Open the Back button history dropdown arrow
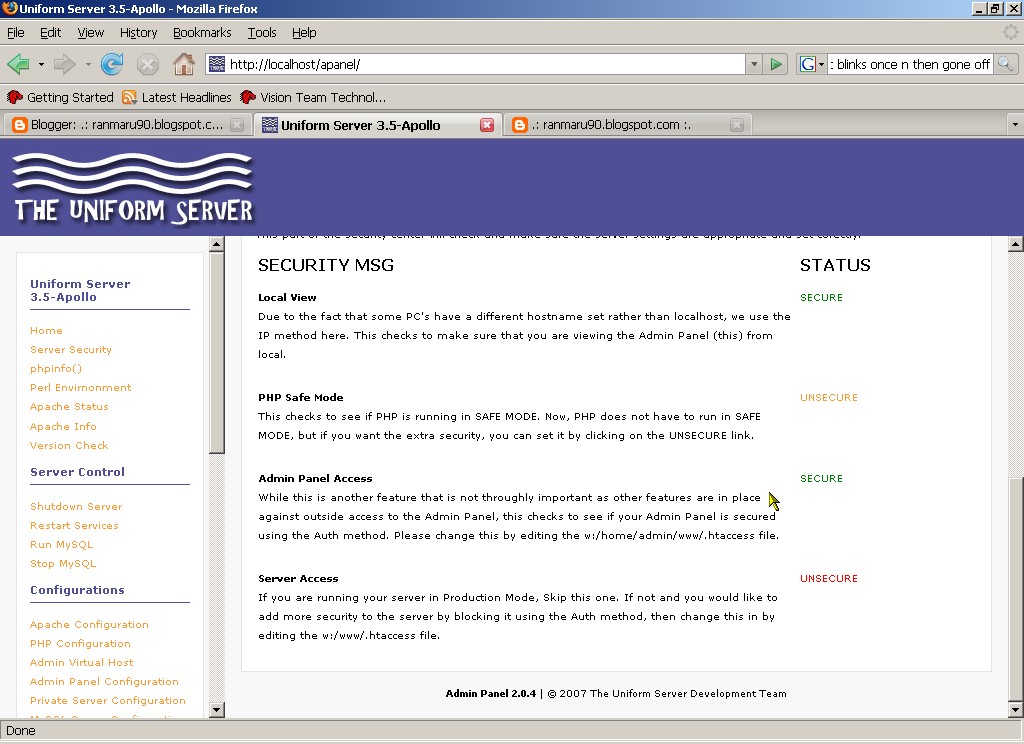1024x744 pixels. tap(41, 65)
